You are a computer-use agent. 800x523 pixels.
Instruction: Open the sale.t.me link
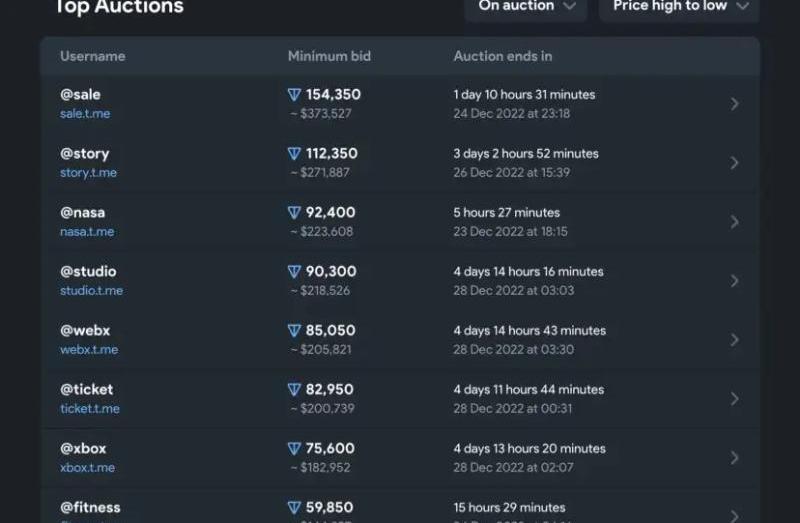click(x=85, y=113)
